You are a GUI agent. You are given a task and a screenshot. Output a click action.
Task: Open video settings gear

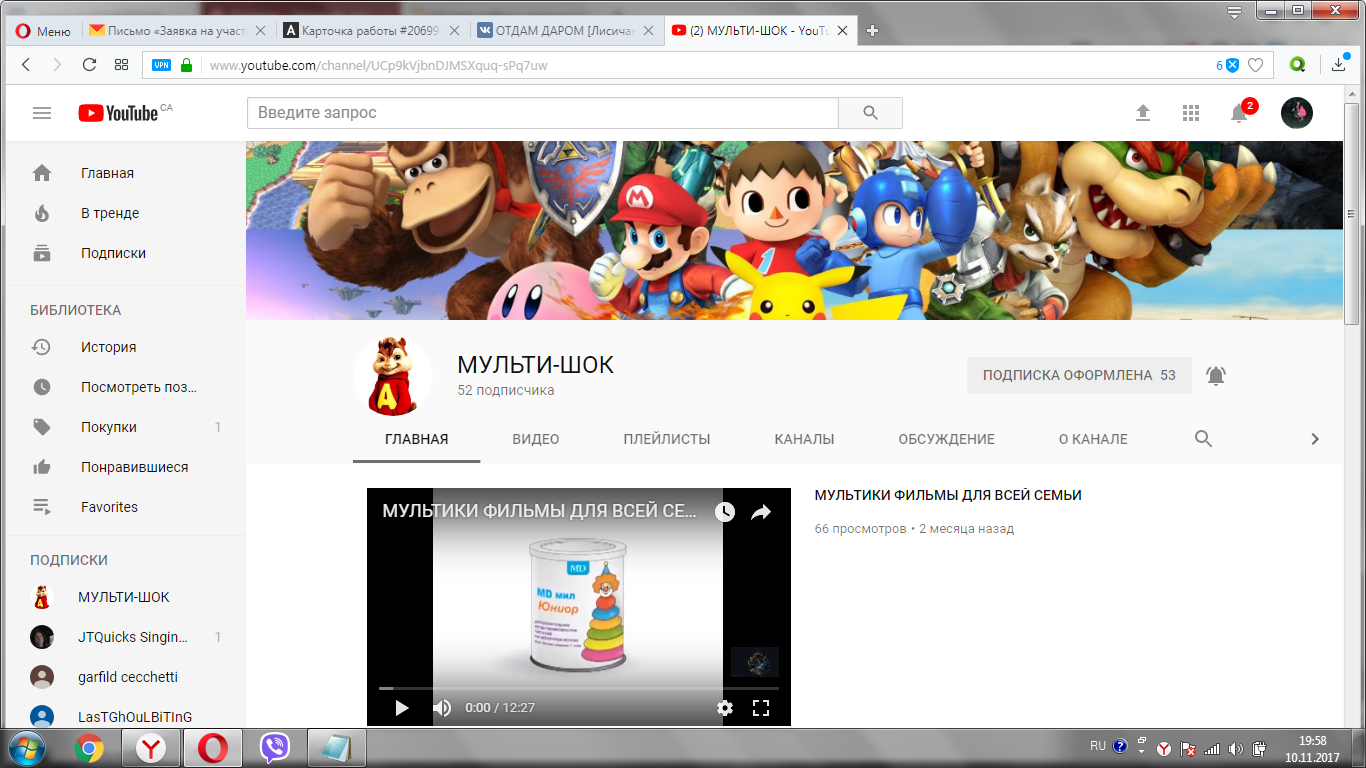[725, 708]
